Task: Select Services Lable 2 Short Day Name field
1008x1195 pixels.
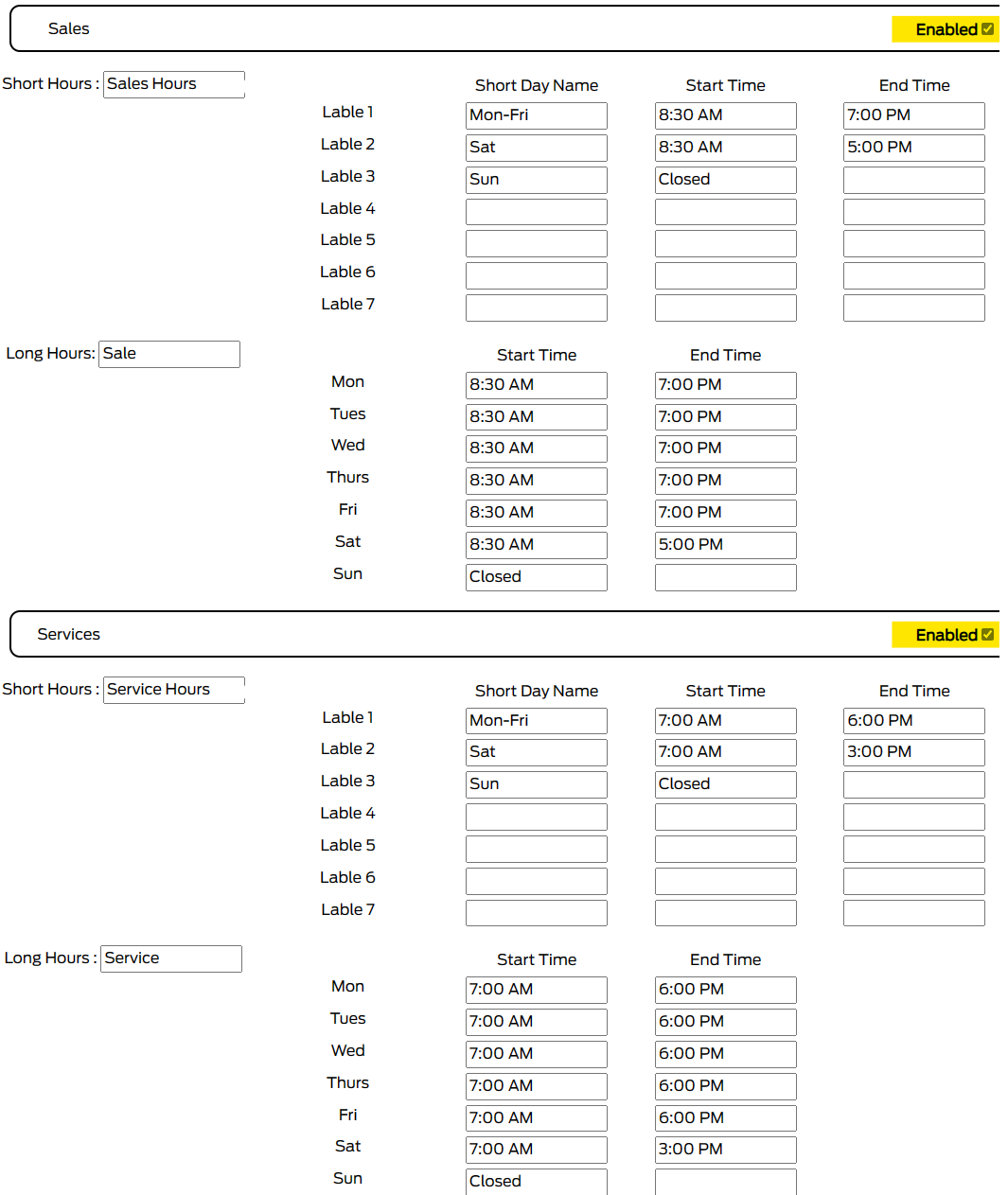Action: tap(537, 752)
